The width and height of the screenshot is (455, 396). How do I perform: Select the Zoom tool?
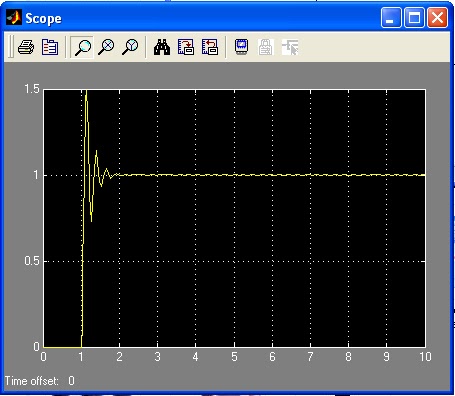[x=82, y=47]
